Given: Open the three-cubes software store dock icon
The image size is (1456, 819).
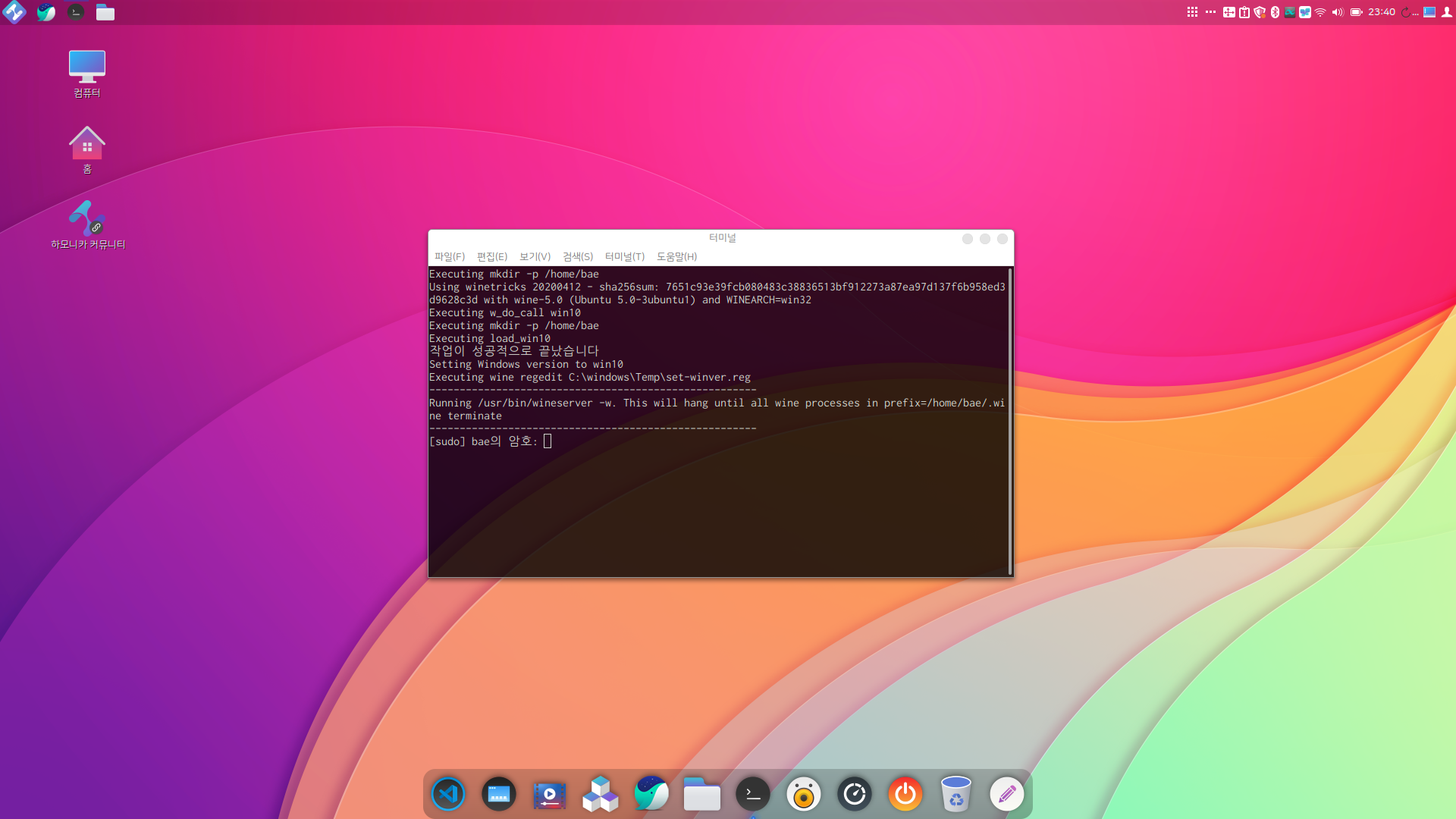Looking at the screenshot, I should 601,794.
